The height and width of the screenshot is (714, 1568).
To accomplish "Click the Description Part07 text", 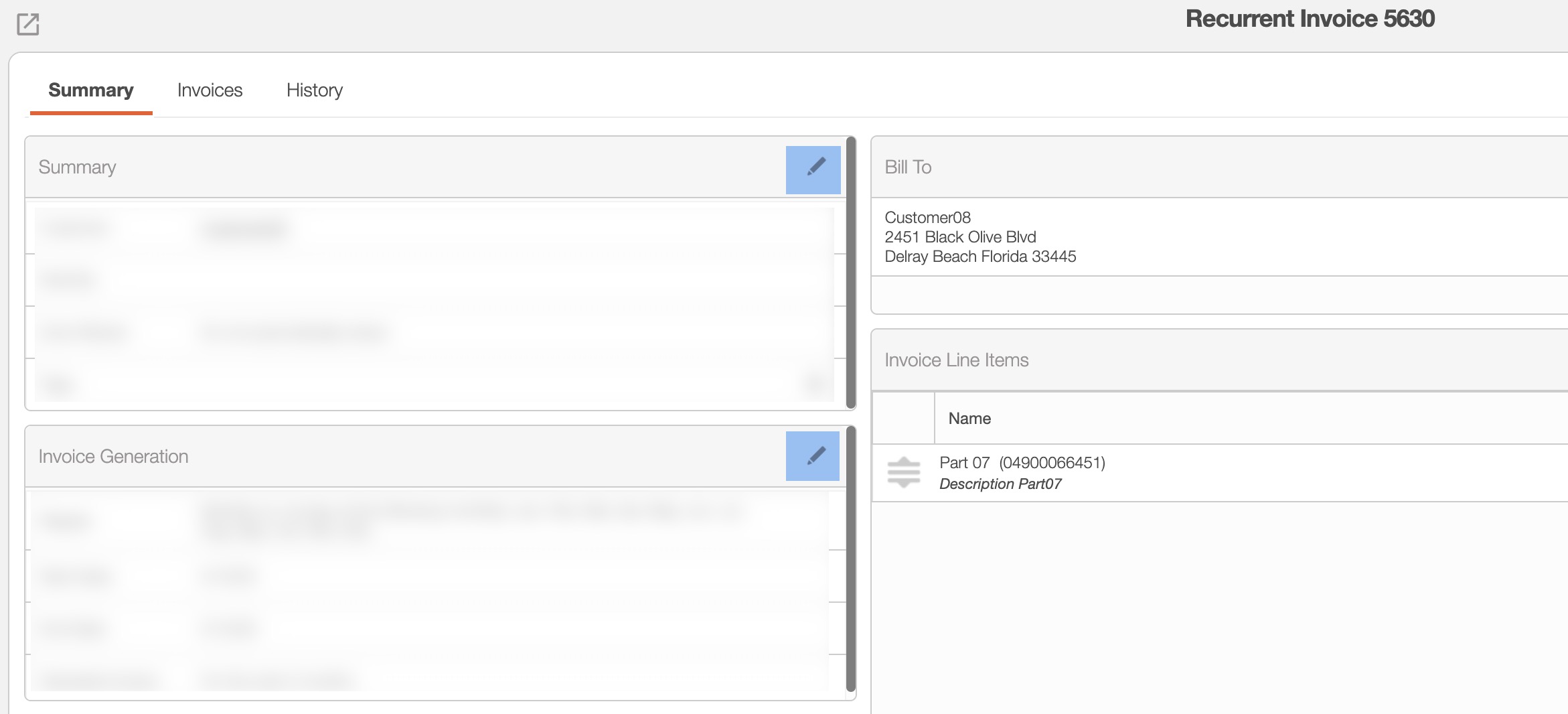I will pyautogui.click(x=1000, y=484).
